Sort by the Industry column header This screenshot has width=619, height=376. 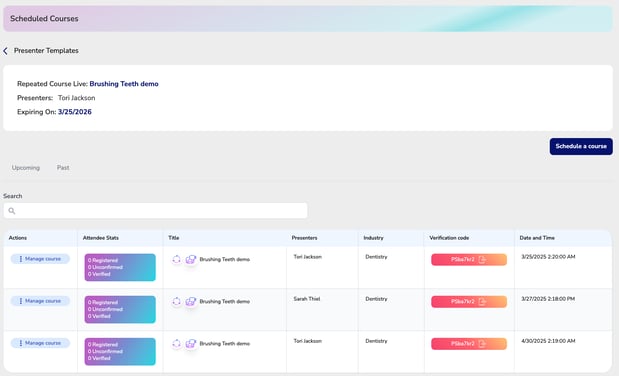point(373,238)
